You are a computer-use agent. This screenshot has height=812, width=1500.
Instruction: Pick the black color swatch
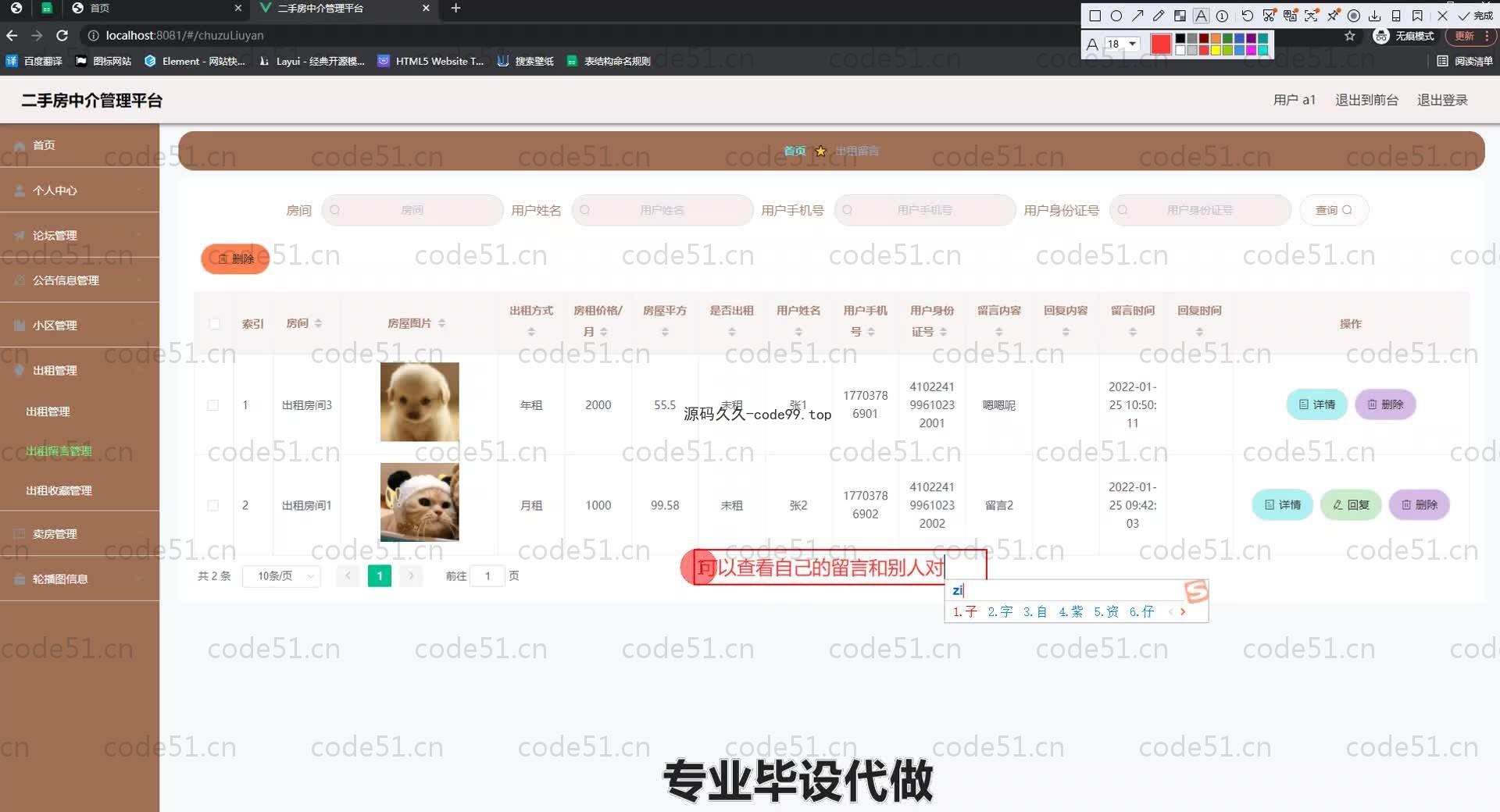tap(1180, 38)
